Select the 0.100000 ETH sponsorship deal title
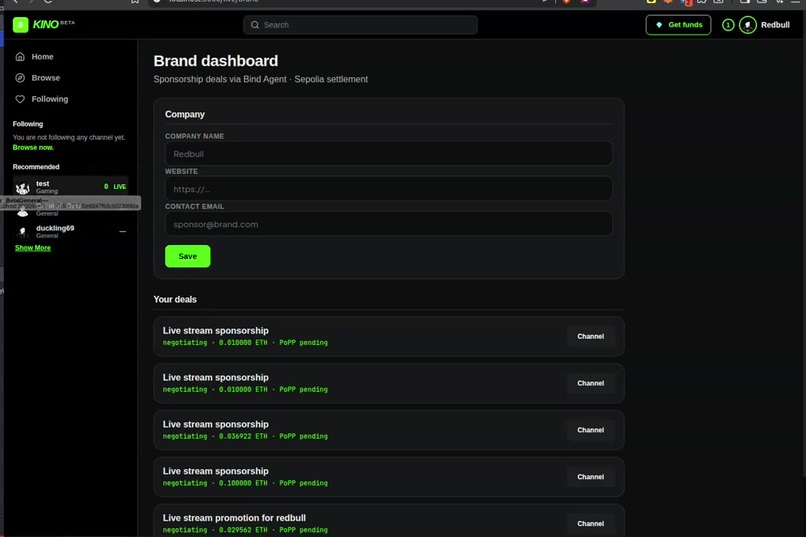Viewport: 806px width, 537px height. click(x=215, y=471)
